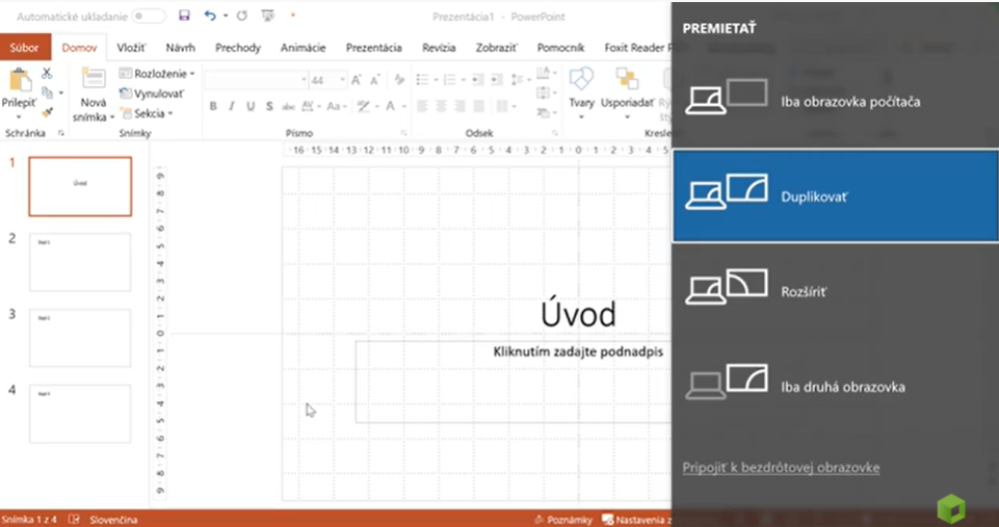Toggle the Automatické ukladanie autosave switch
999x527 pixels.
pyautogui.click(x=148, y=16)
